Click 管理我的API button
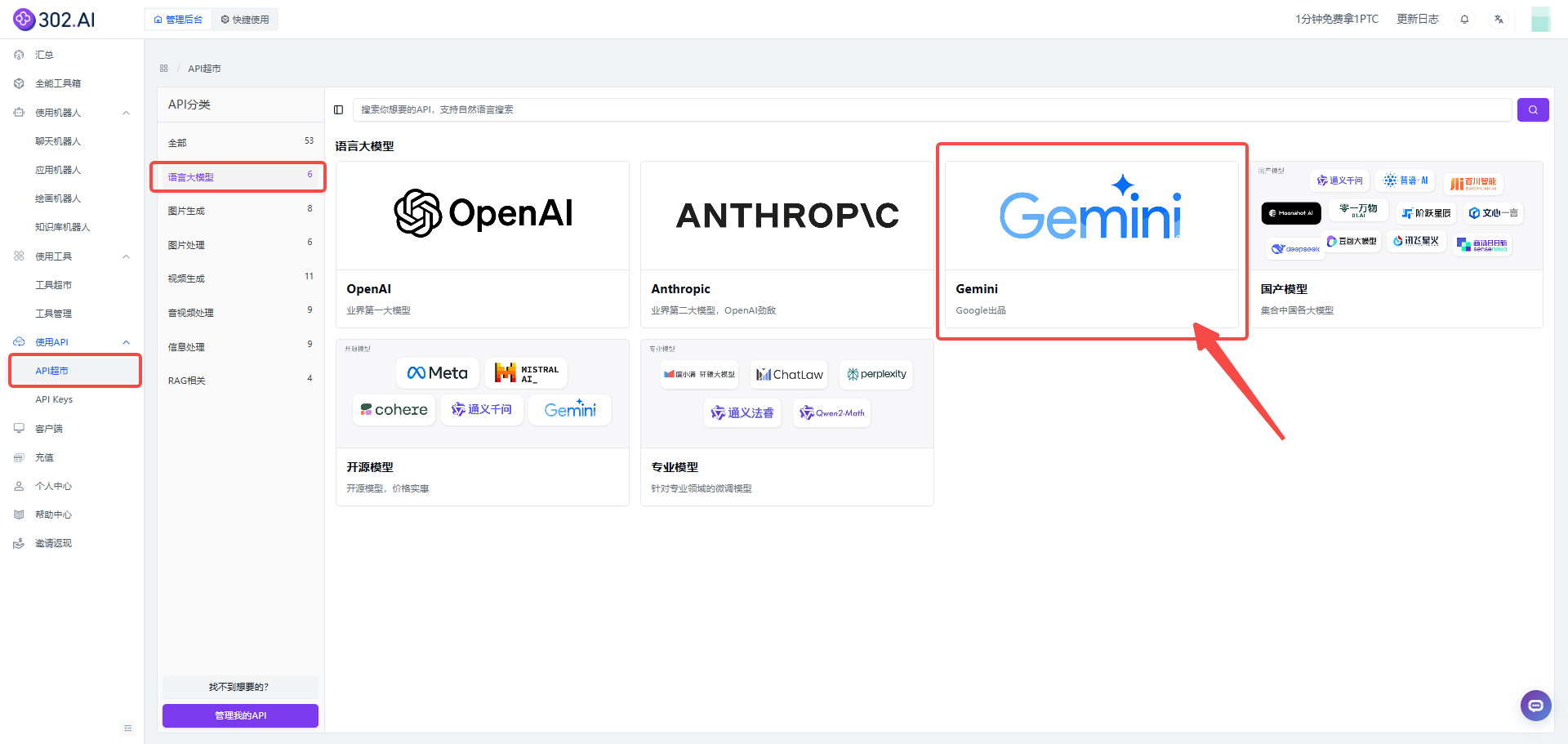The height and width of the screenshot is (744, 1568). (x=240, y=715)
